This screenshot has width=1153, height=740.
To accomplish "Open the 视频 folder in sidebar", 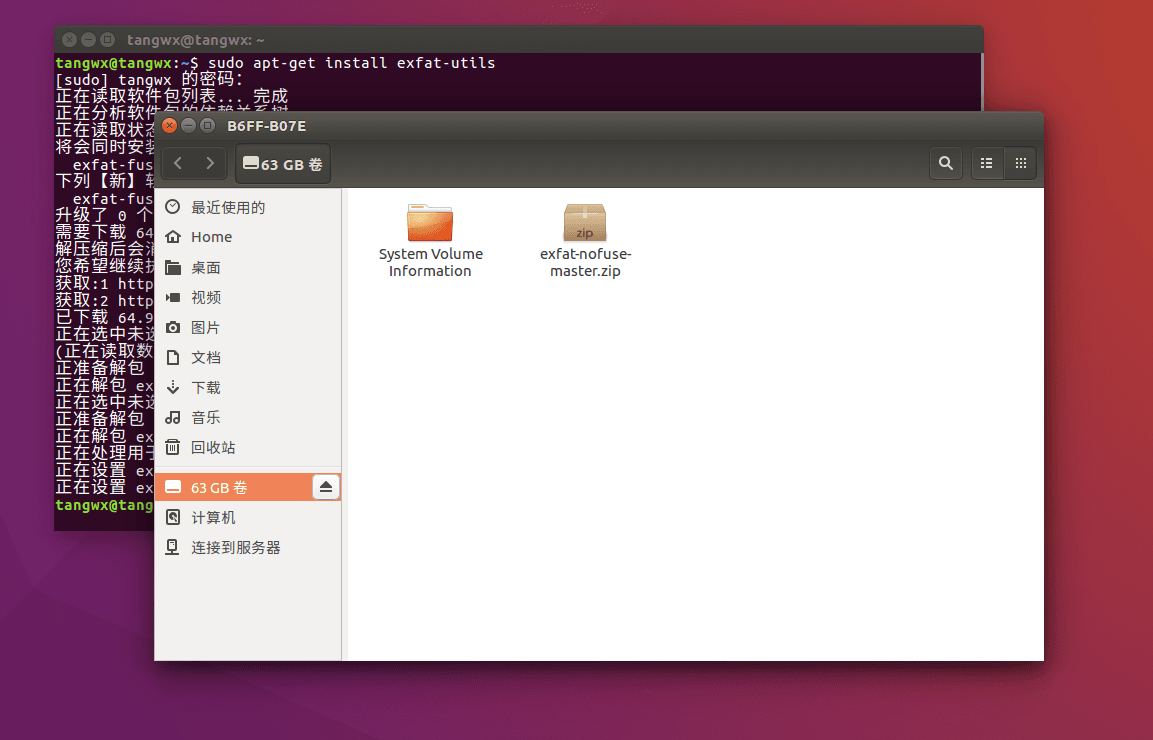I will pos(206,297).
